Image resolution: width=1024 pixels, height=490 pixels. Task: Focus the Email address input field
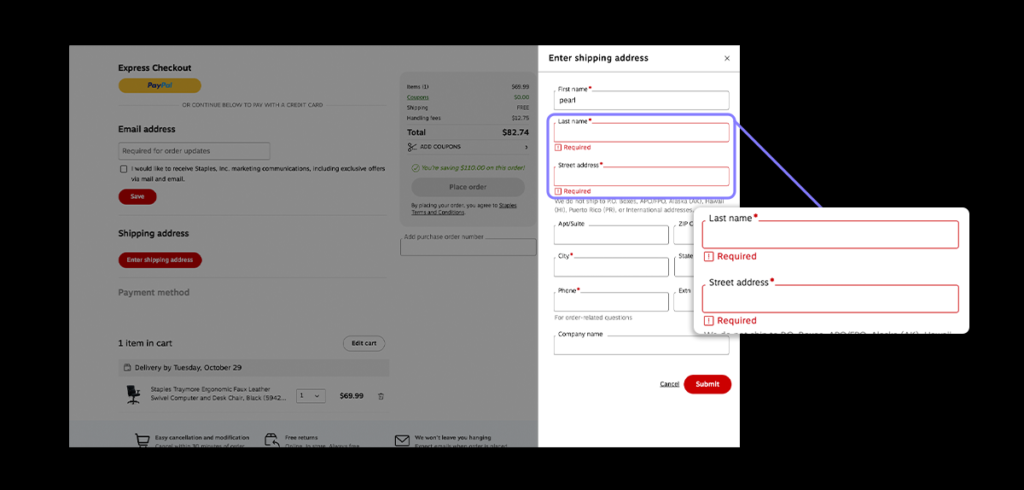click(x=194, y=151)
